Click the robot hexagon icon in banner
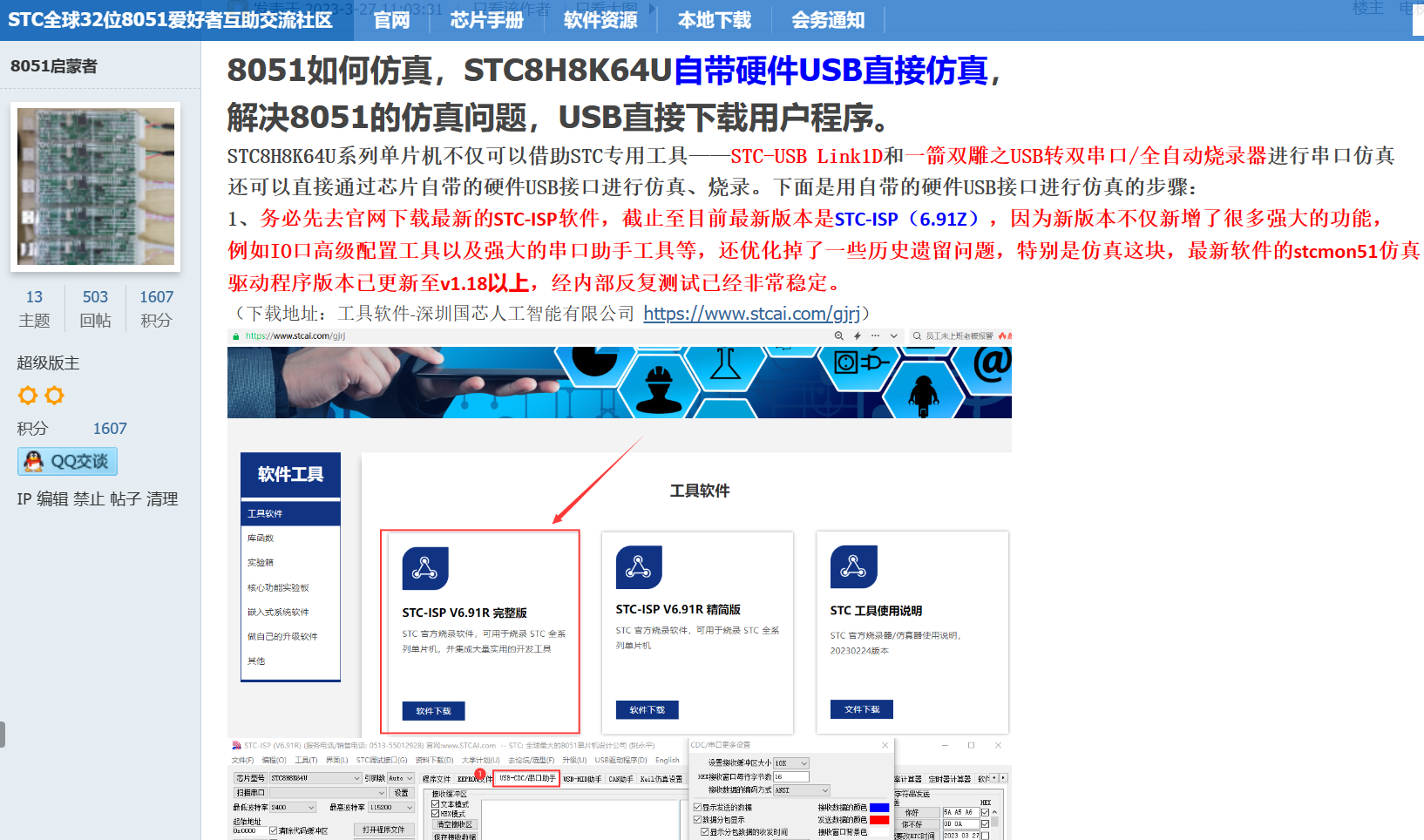 pyautogui.click(x=924, y=390)
